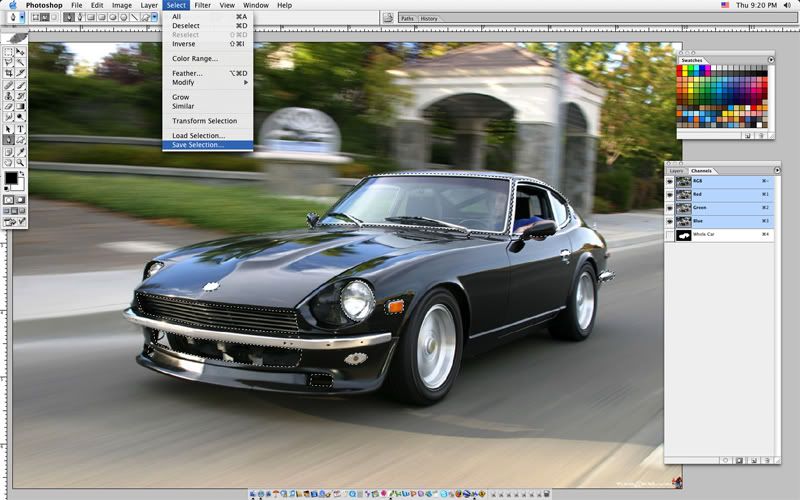The height and width of the screenshot is (500, 800).
Task: Open the Filter menu
Action: coord(203,5)
